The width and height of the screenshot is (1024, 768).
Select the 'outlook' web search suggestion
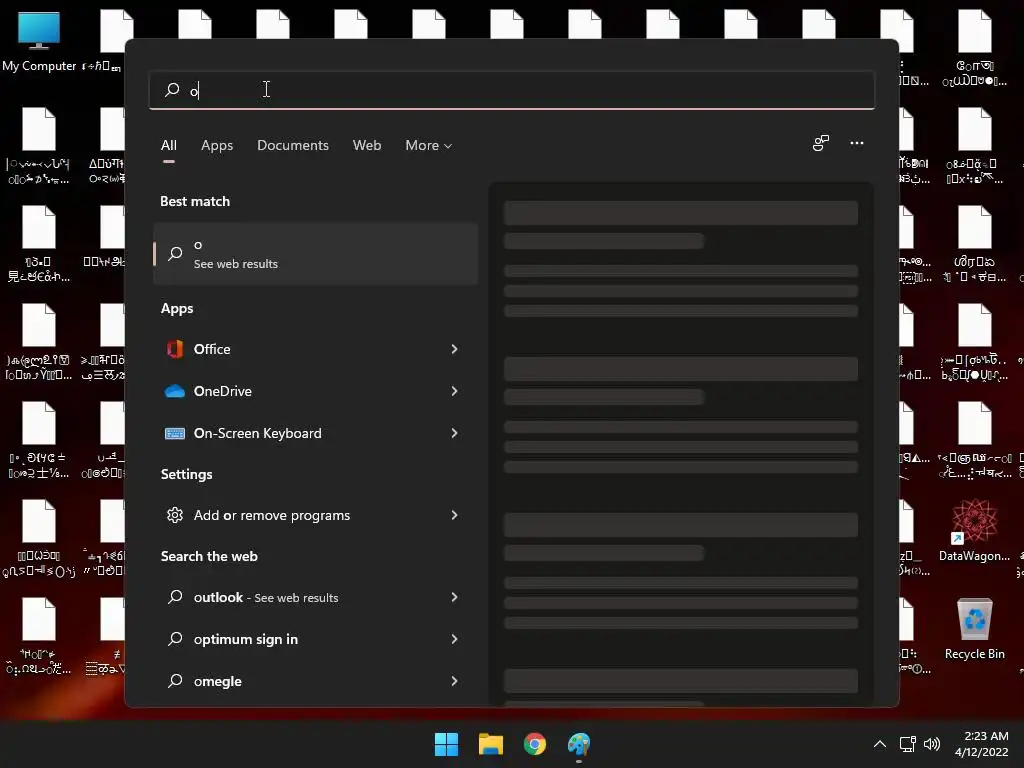[315, 597]
